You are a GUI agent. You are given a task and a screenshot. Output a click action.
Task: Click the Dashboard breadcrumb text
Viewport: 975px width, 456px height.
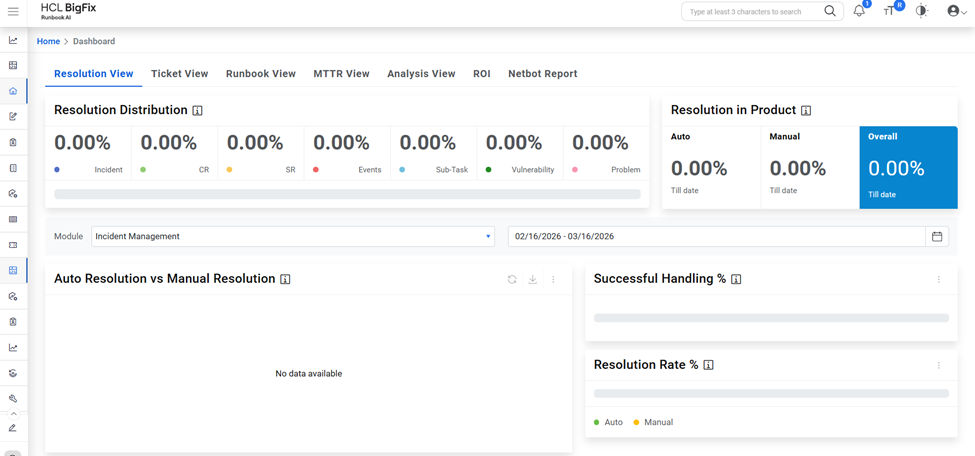pyautogui.click(x=94, y=41)
